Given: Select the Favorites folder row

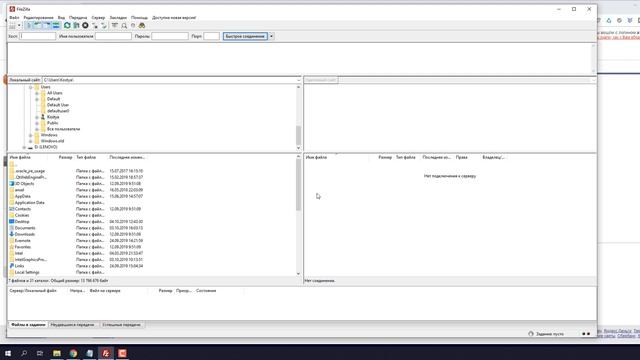Looking at the screenshot, I should [151, 247].
